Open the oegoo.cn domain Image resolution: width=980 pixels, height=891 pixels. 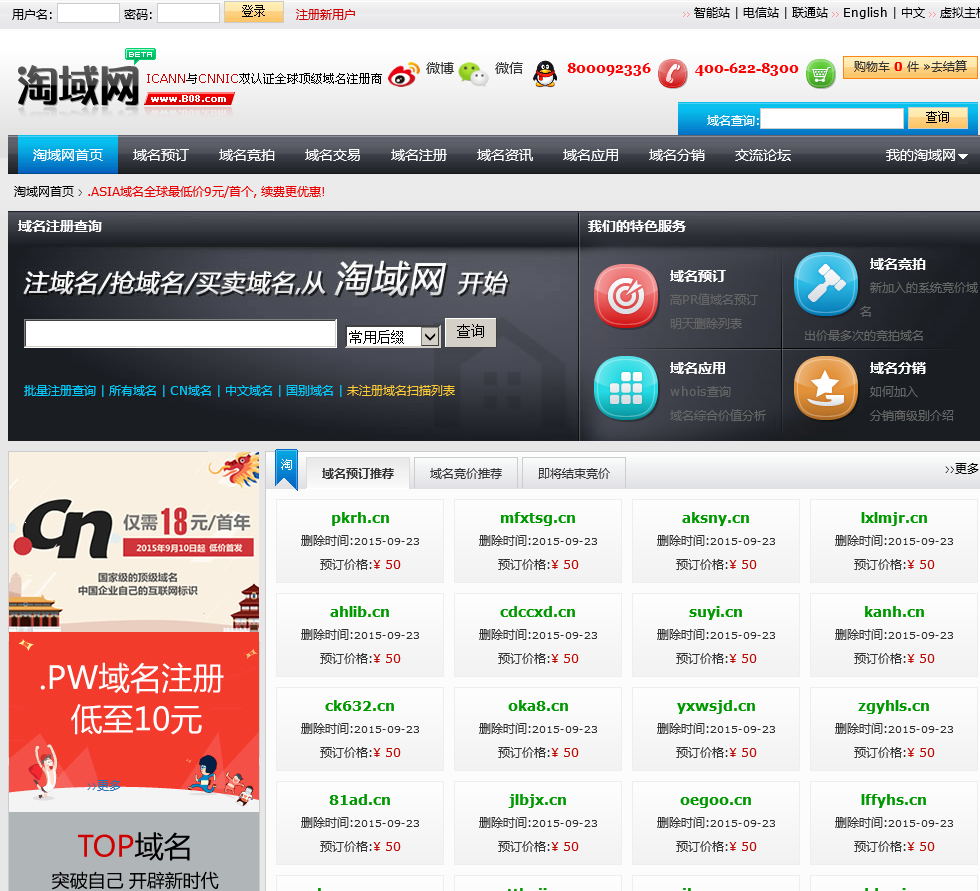point(716,800)
